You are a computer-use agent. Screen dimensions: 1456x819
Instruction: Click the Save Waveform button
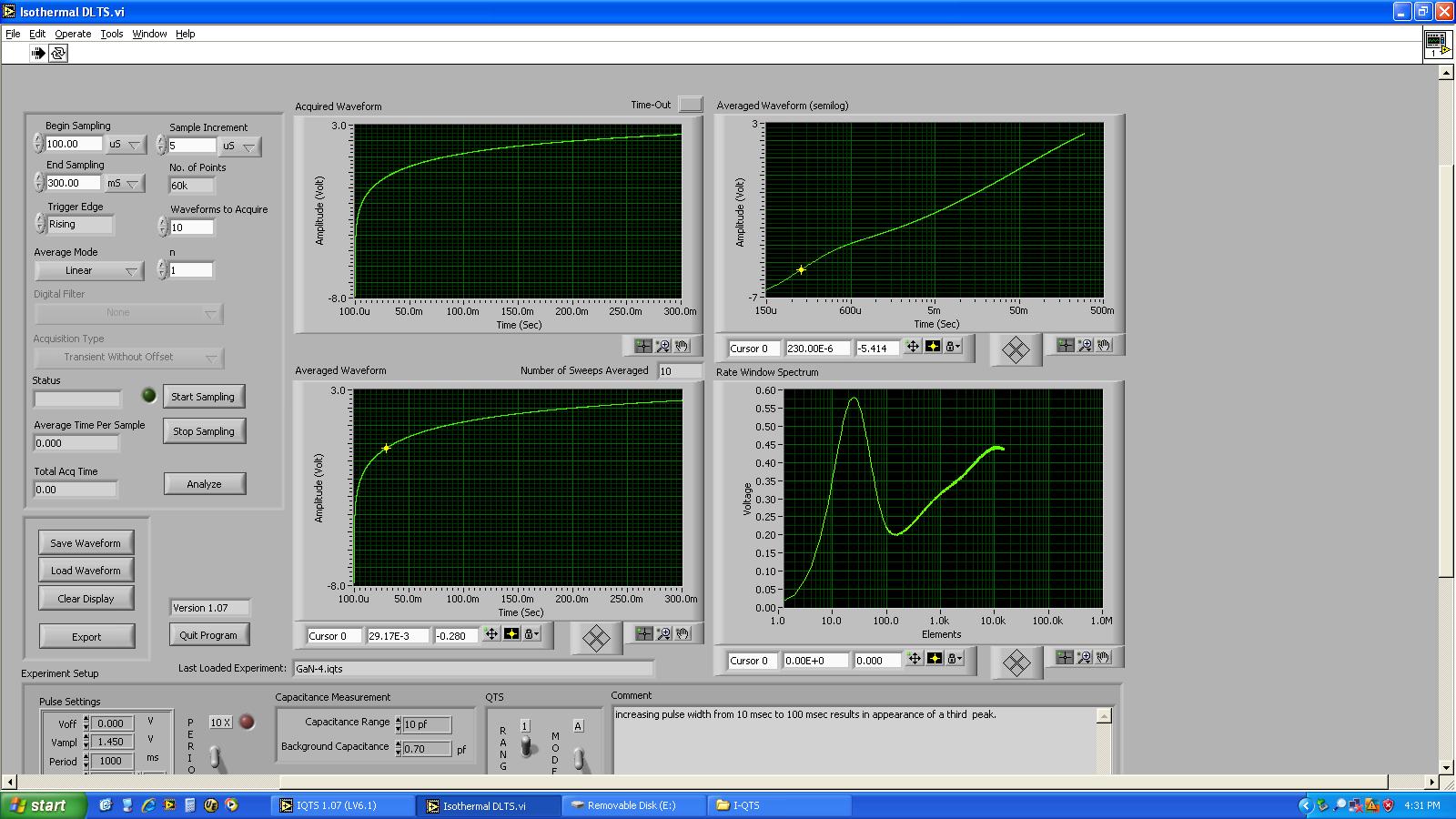tap(86, 543)
